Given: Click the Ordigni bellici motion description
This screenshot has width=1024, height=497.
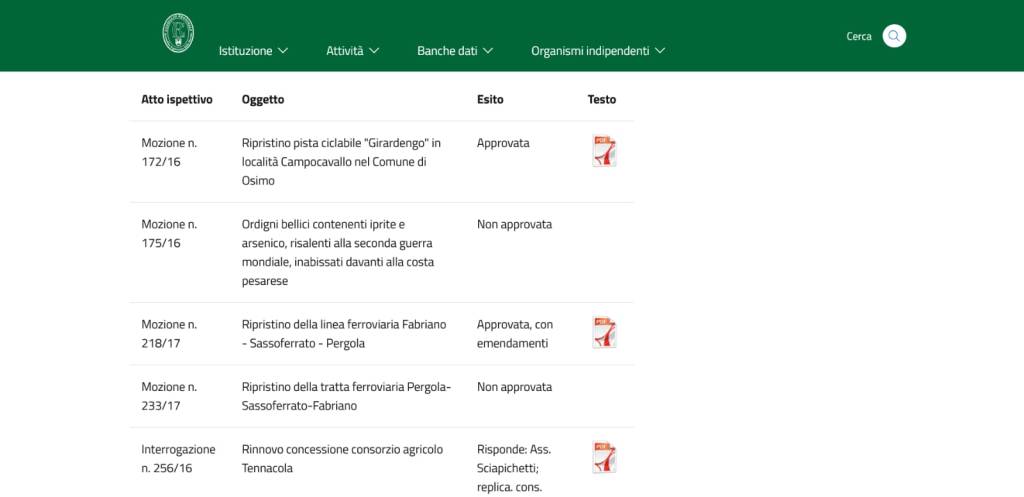Looking at the screenshot, I should 338,252.
